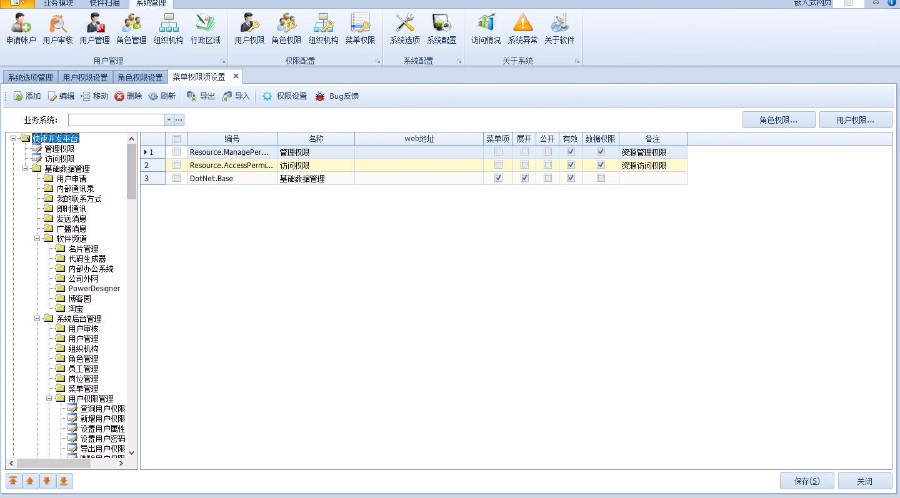
Task: Click the 保存(S) button
Action: click(806, 481)
